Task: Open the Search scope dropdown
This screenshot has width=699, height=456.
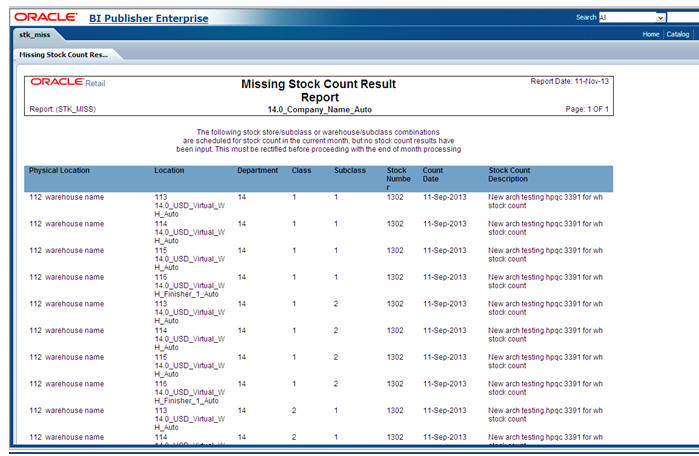Action: 632,17
